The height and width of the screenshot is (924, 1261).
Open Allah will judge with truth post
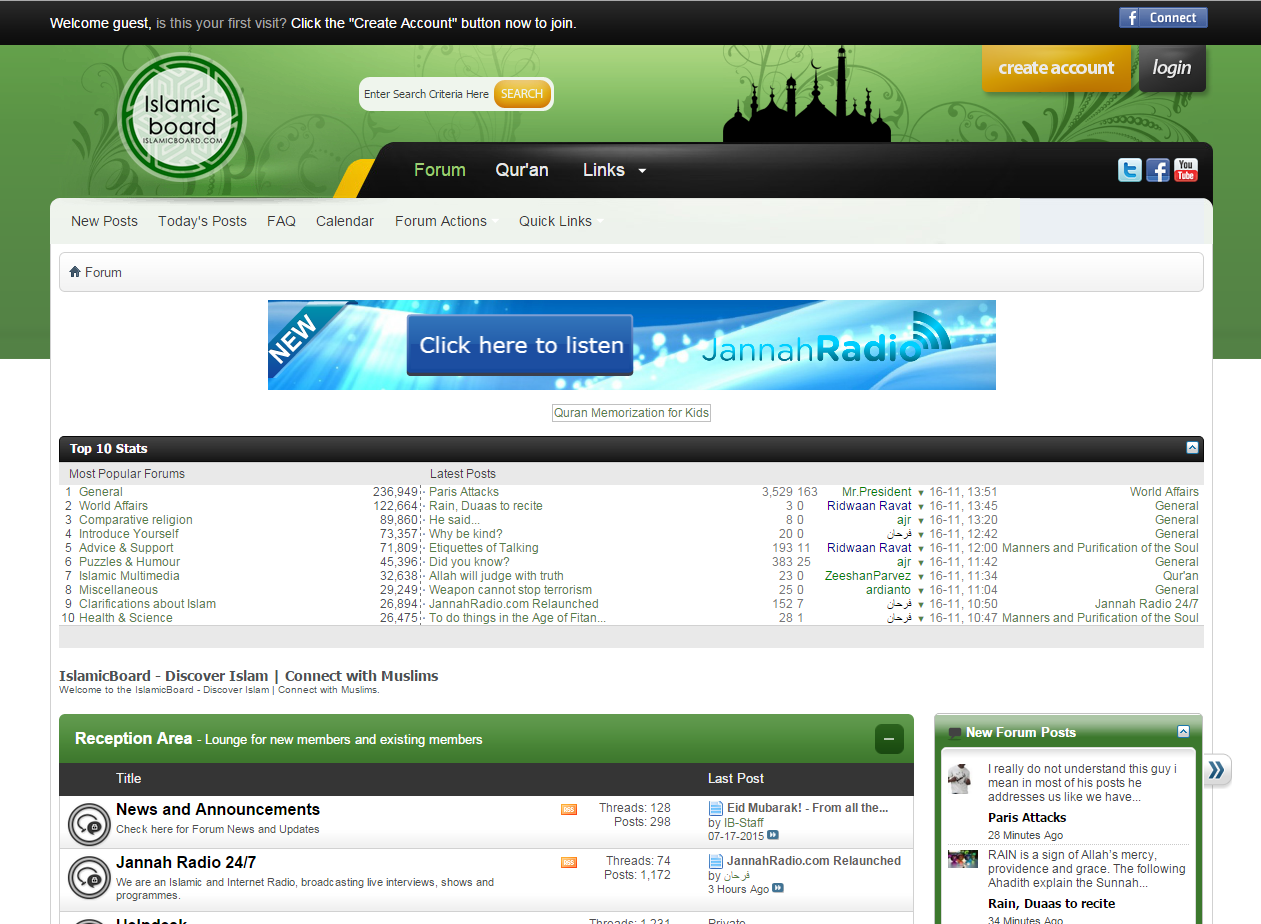(x=497, y=576)
